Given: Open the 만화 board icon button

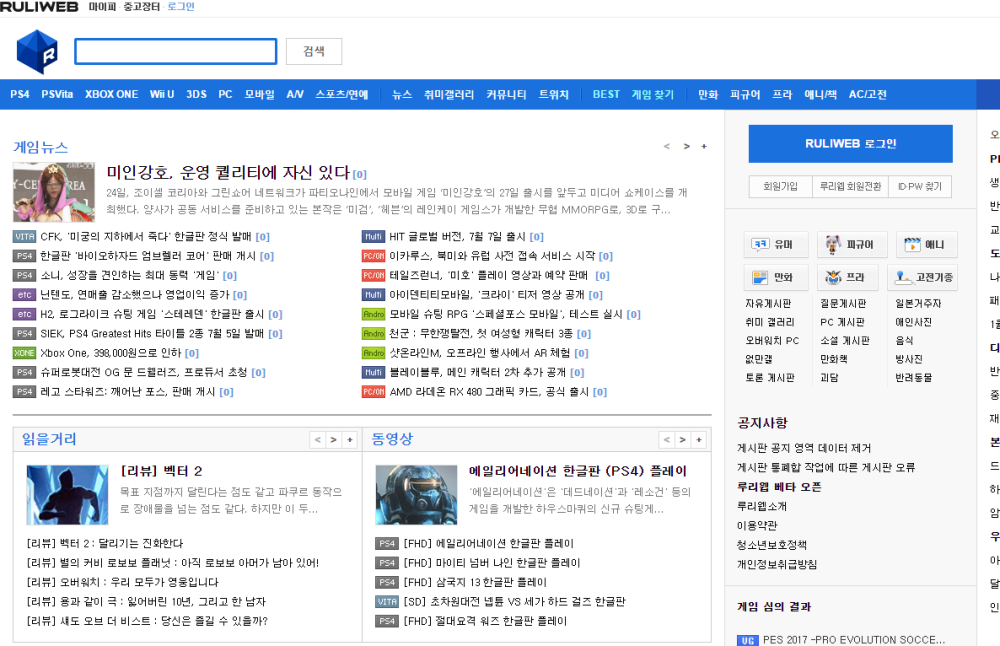Looking at the screenshot, I should 775,278.
